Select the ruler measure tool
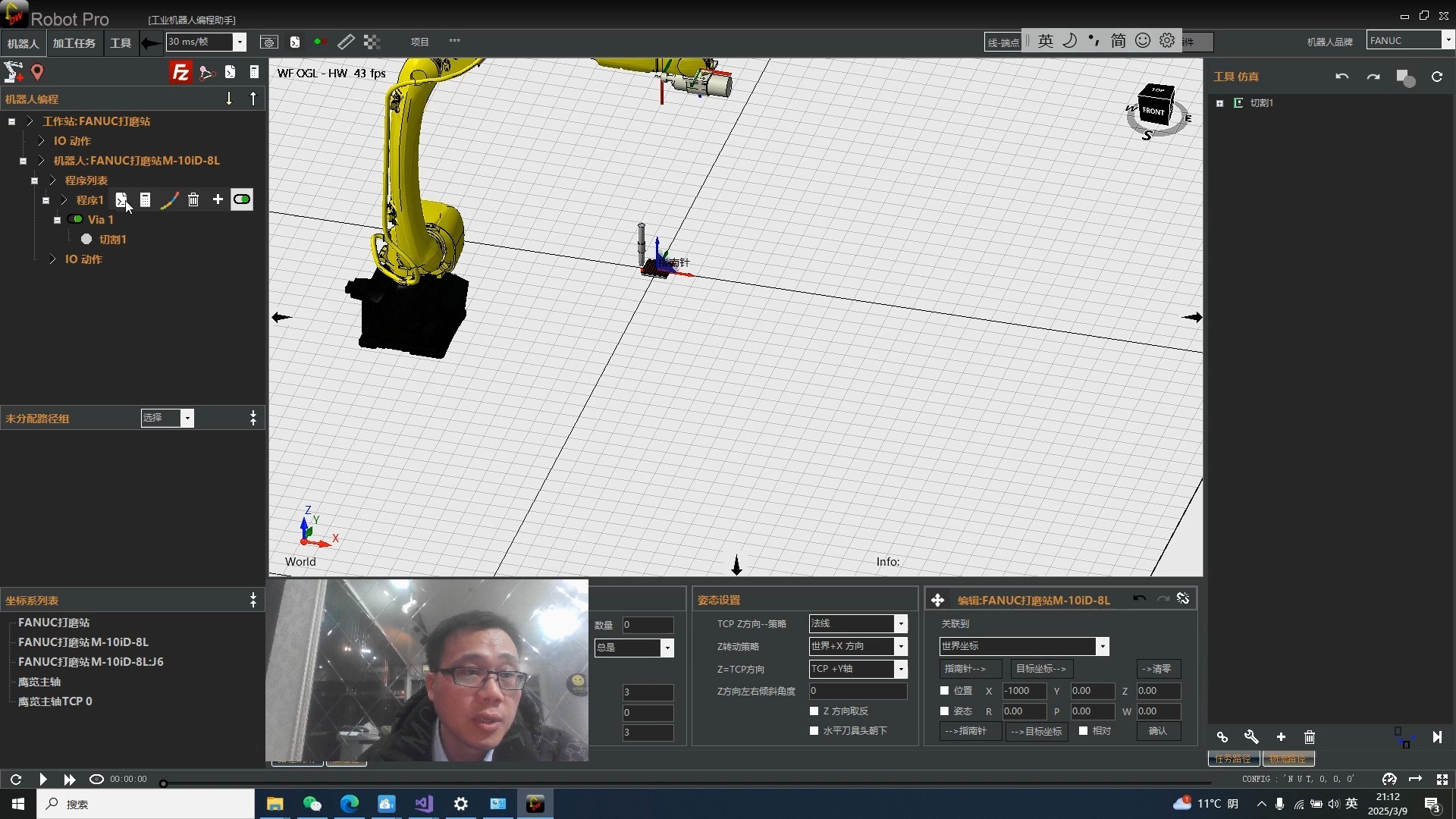Screen dimensions: 1456x819 tap(346, 42)
